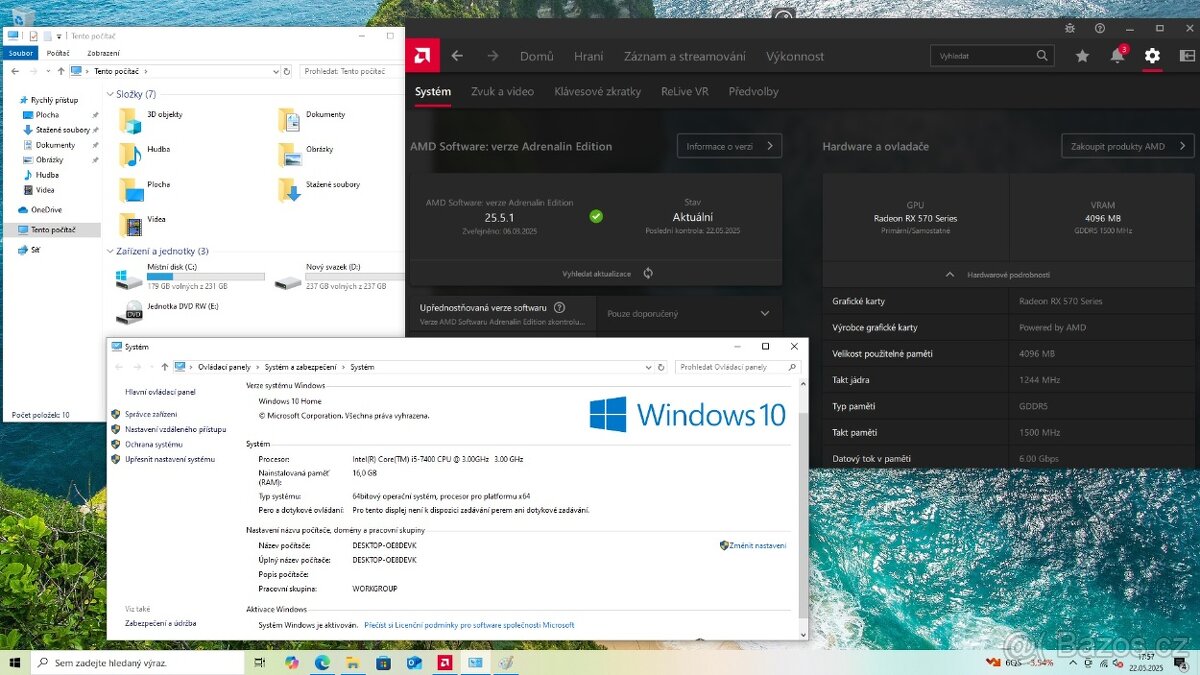Viewport: 1200px width, 675px height.
Task: Click the refresh icon beside Vyhledat aktualizace
Action: tap(648, 273)
